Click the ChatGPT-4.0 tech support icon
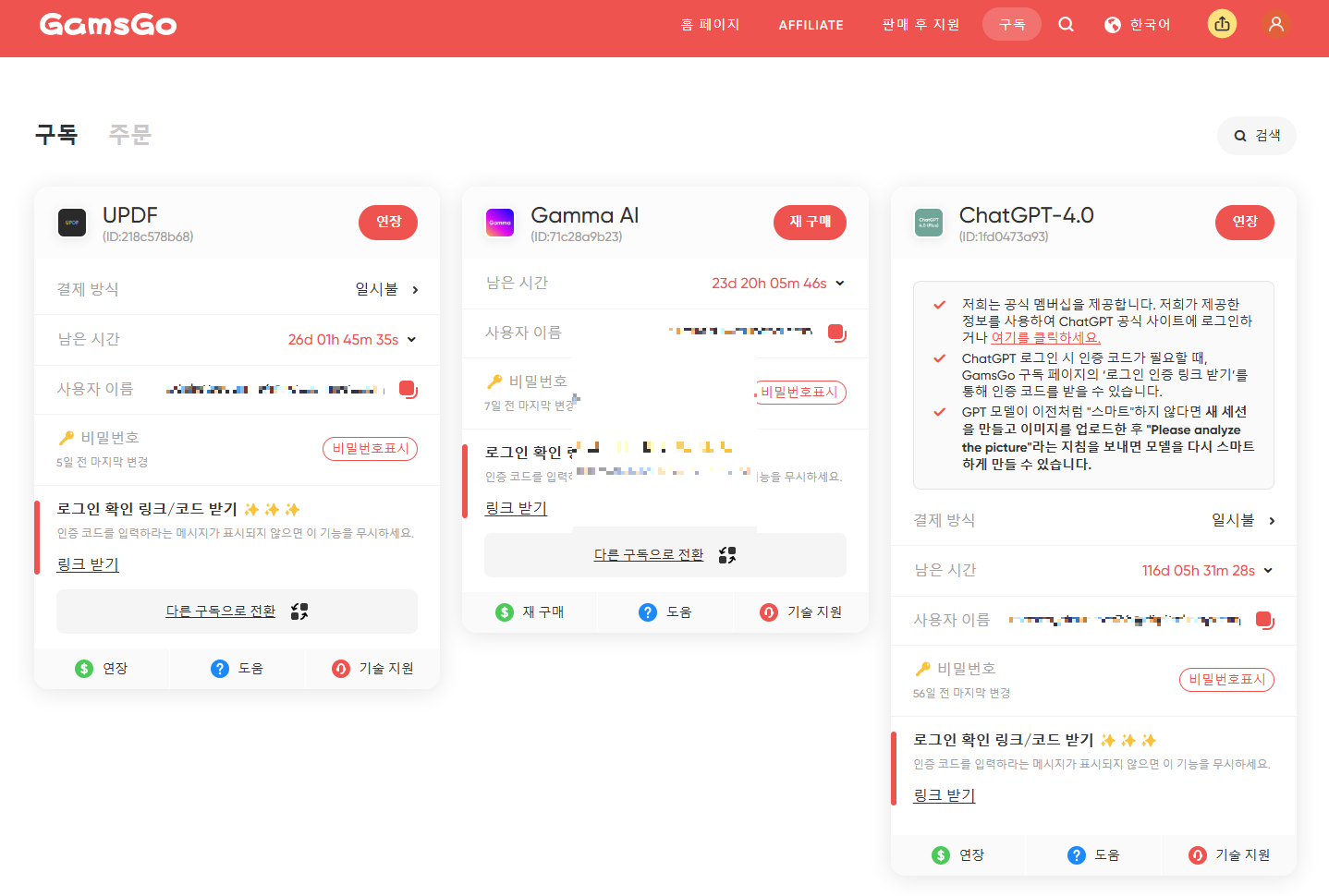The width and height of the screenshot is (1329, 896). coord(1198,854)
